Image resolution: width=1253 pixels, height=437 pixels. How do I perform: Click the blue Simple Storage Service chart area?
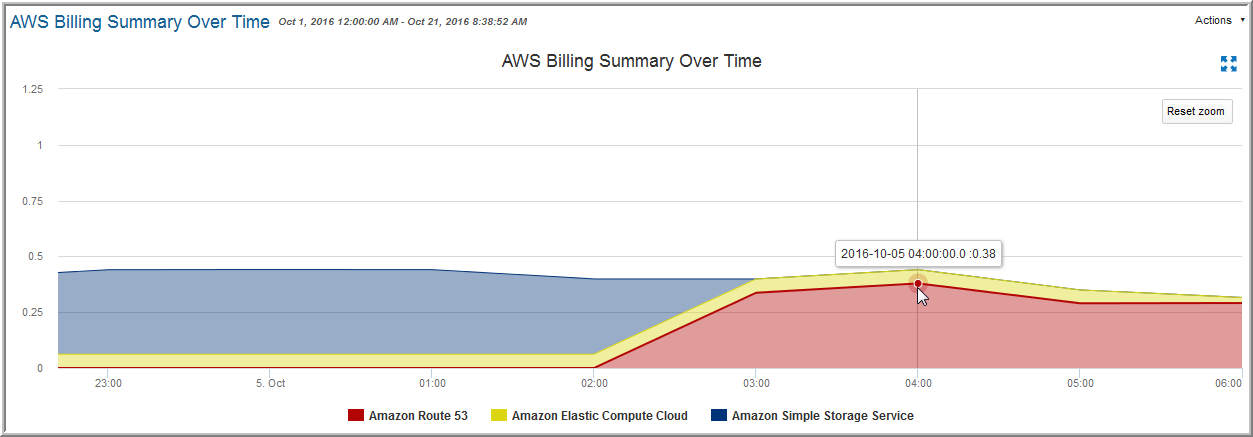pyautogui.click(x=300, y=310)
